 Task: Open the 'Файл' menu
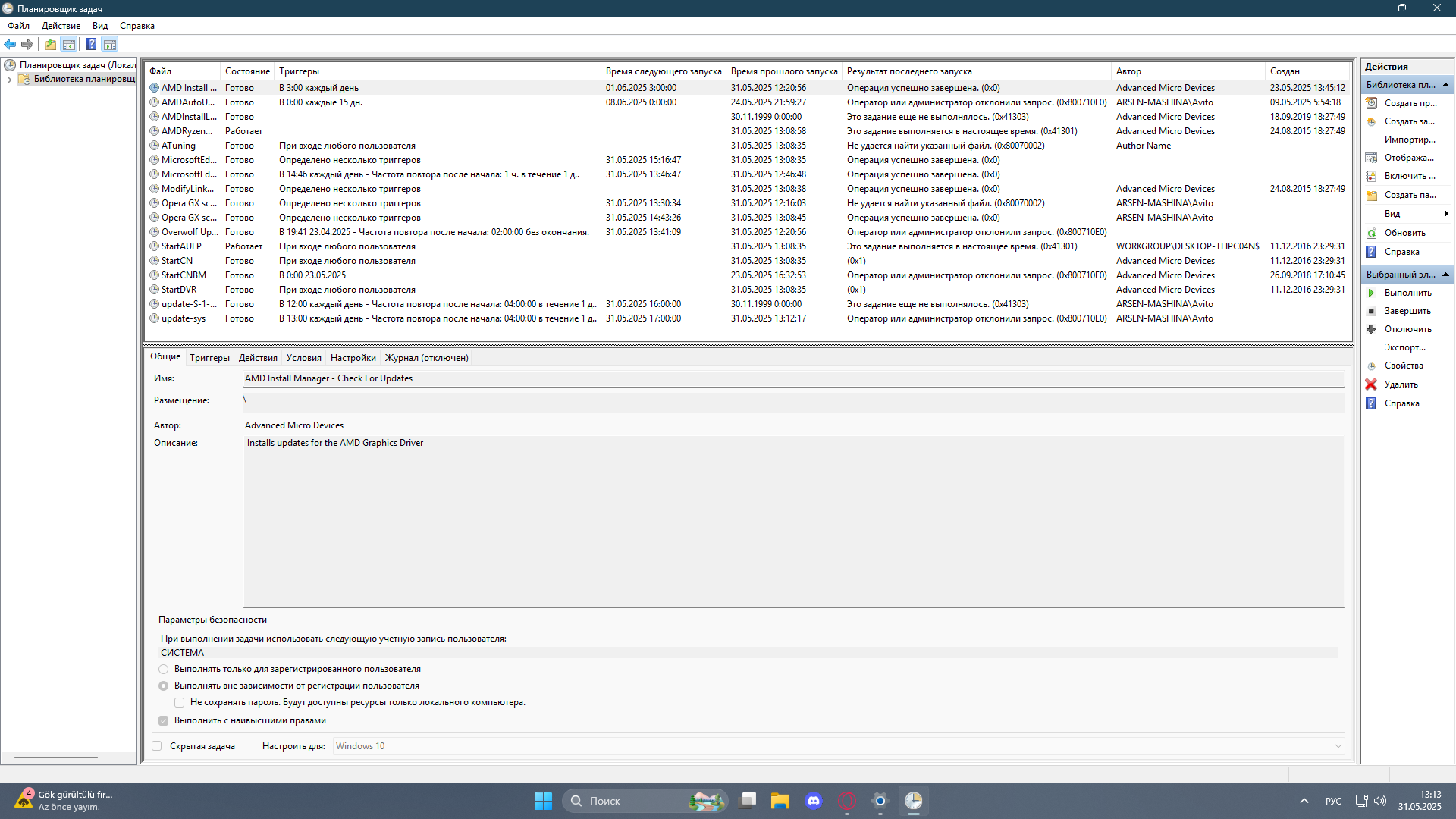pyautogui.click(x=19, y=26)
